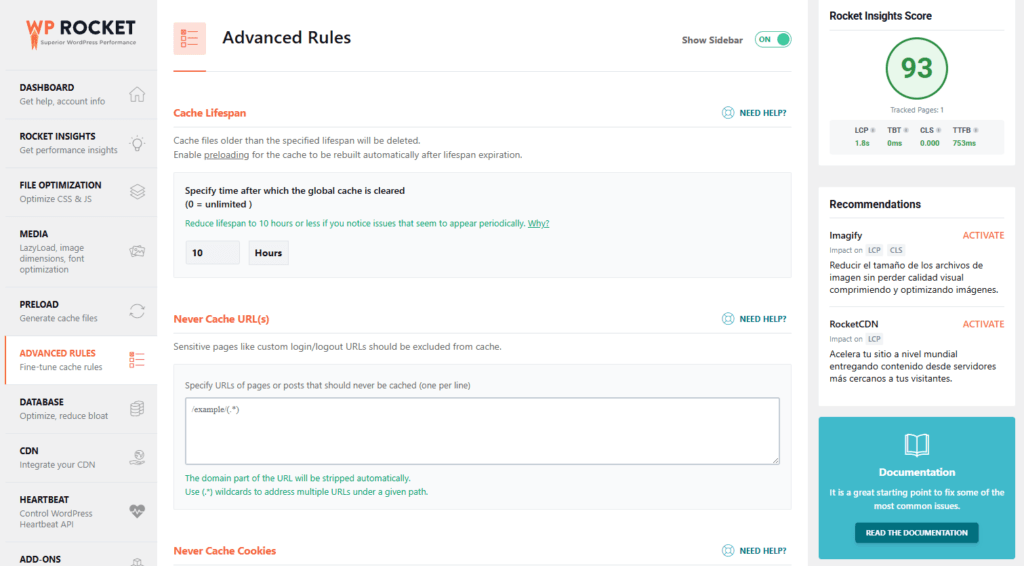
Task: Click the 0ms TBT value
Action: tap(894, 143)
